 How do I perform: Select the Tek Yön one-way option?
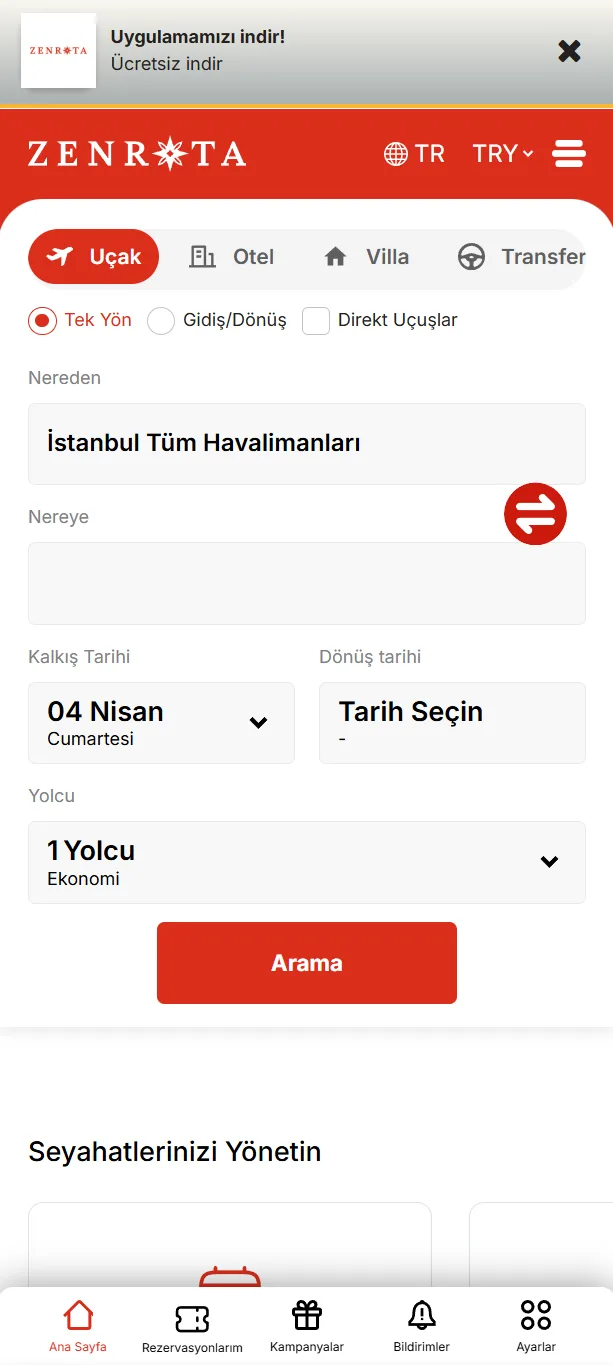click(41, 321)
